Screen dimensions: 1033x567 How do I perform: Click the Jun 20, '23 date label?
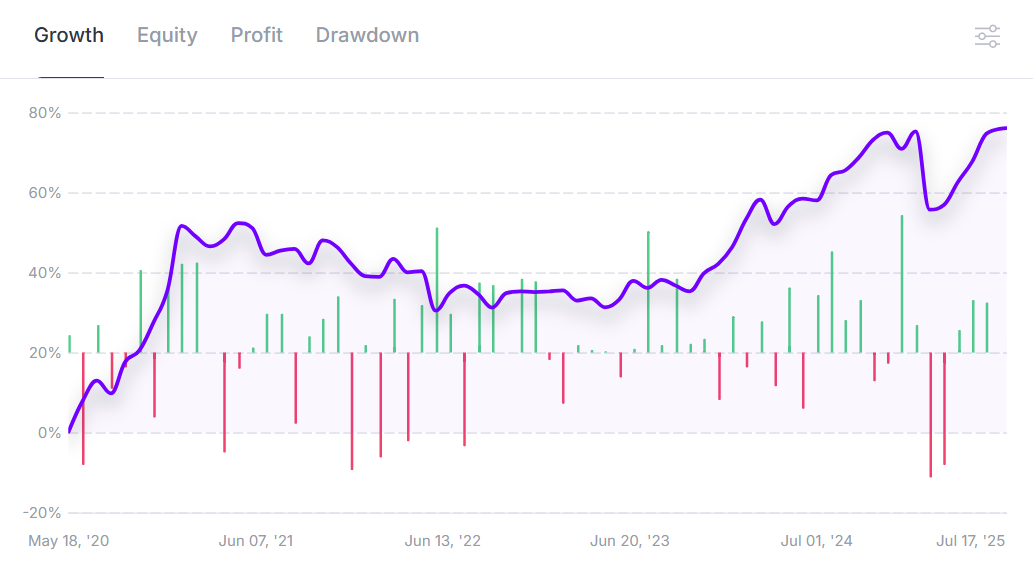[630, 541]
